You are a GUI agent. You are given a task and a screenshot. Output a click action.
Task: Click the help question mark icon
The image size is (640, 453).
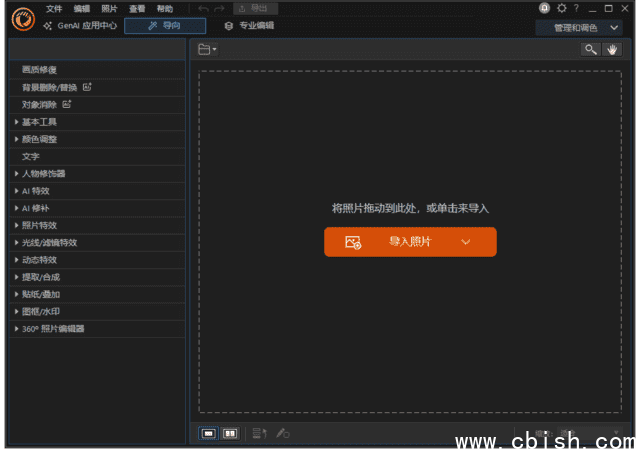[576, 8]
